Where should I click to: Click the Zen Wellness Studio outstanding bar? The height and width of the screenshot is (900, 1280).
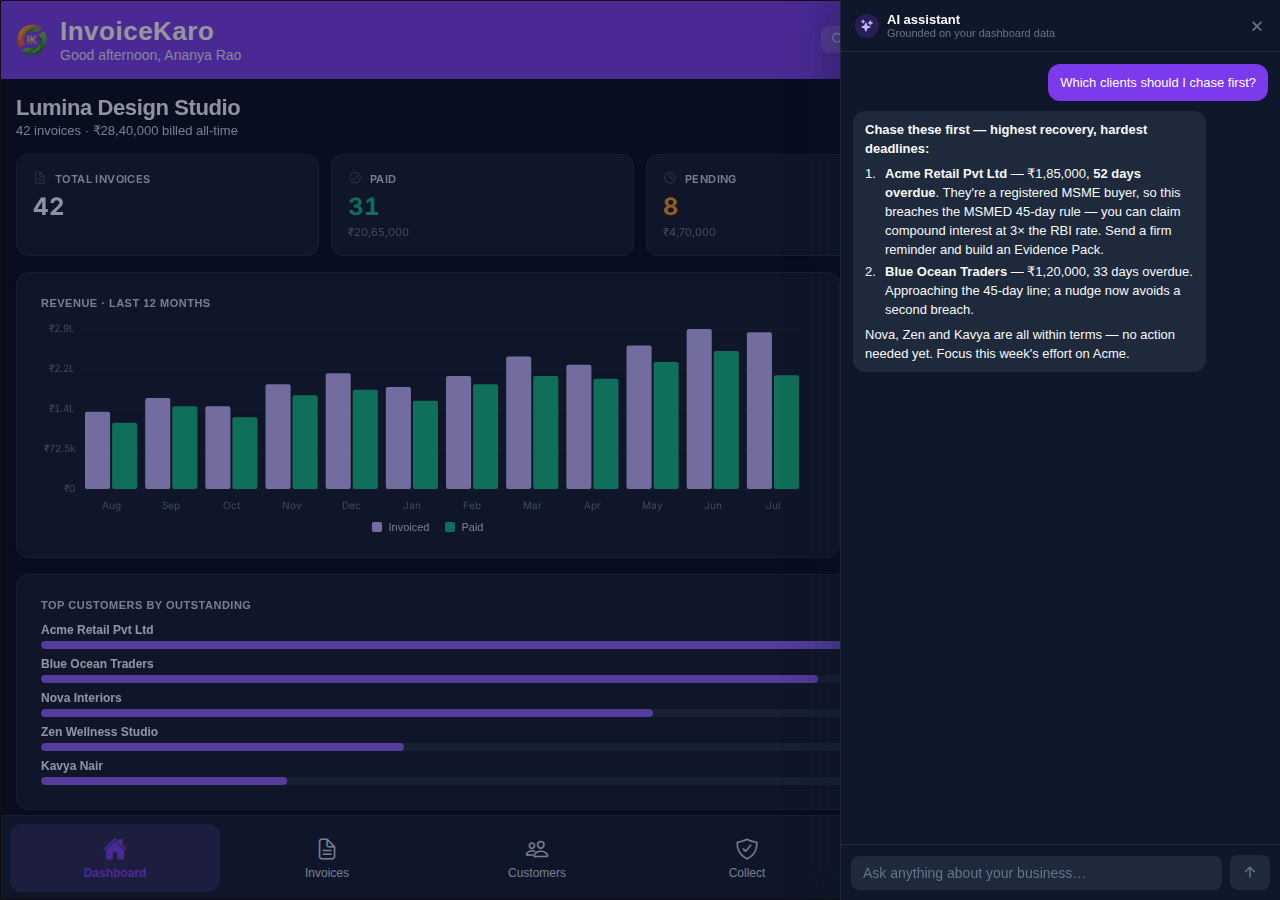pyautogui.click(x=222, y=747)
